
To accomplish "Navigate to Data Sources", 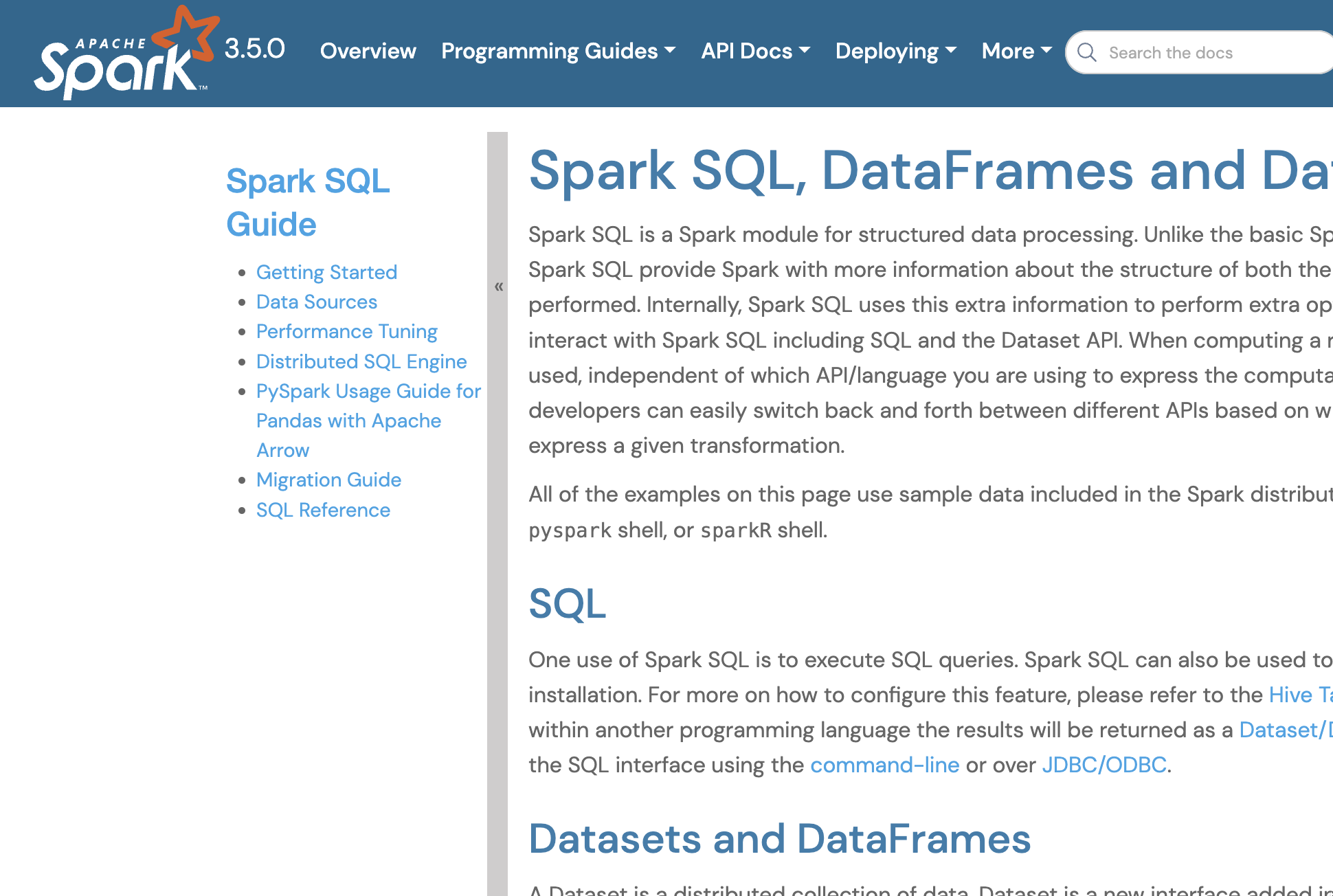I will (316, 302).
